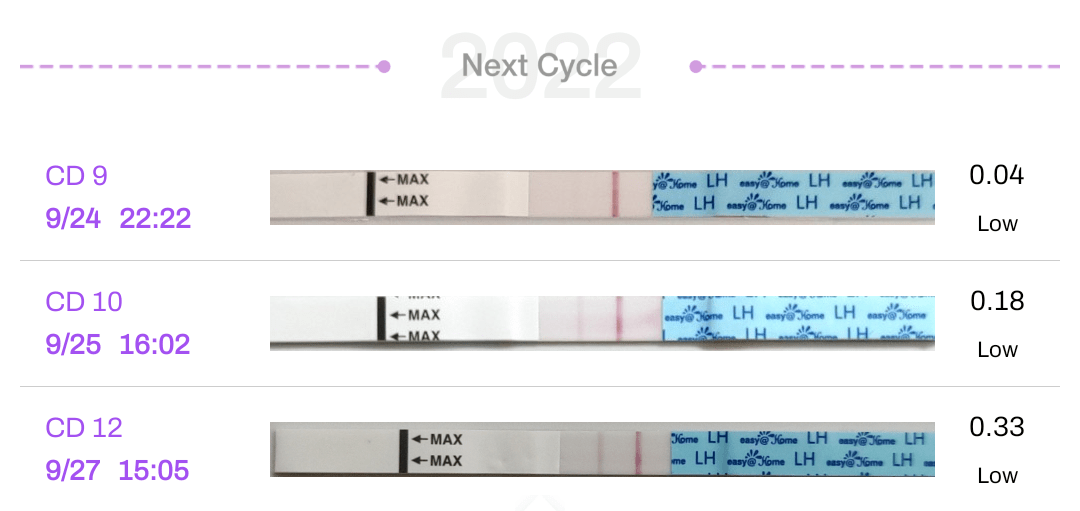The height and width of the screenshot is (511, 1080).
Task: Collapse list with faint bottom chevron
Action: (540, 501)
